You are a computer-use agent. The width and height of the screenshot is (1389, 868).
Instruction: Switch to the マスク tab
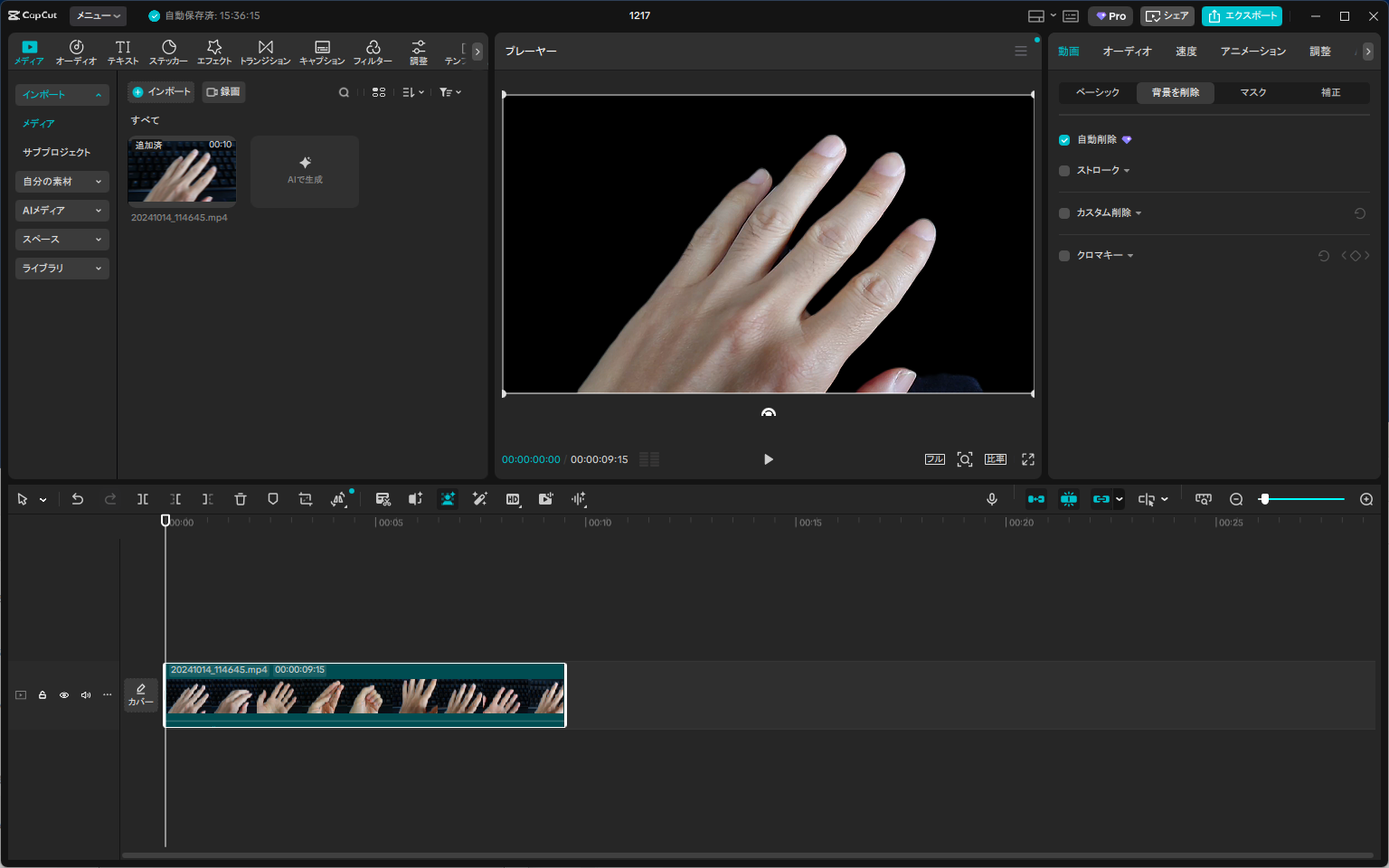(x=1252, y=91)
